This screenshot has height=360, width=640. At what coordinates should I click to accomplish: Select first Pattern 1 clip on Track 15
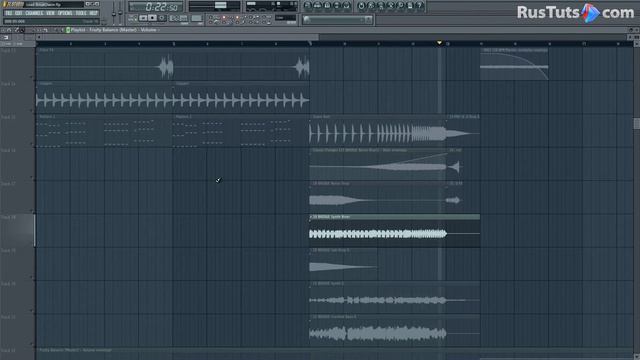coord(105,131)
